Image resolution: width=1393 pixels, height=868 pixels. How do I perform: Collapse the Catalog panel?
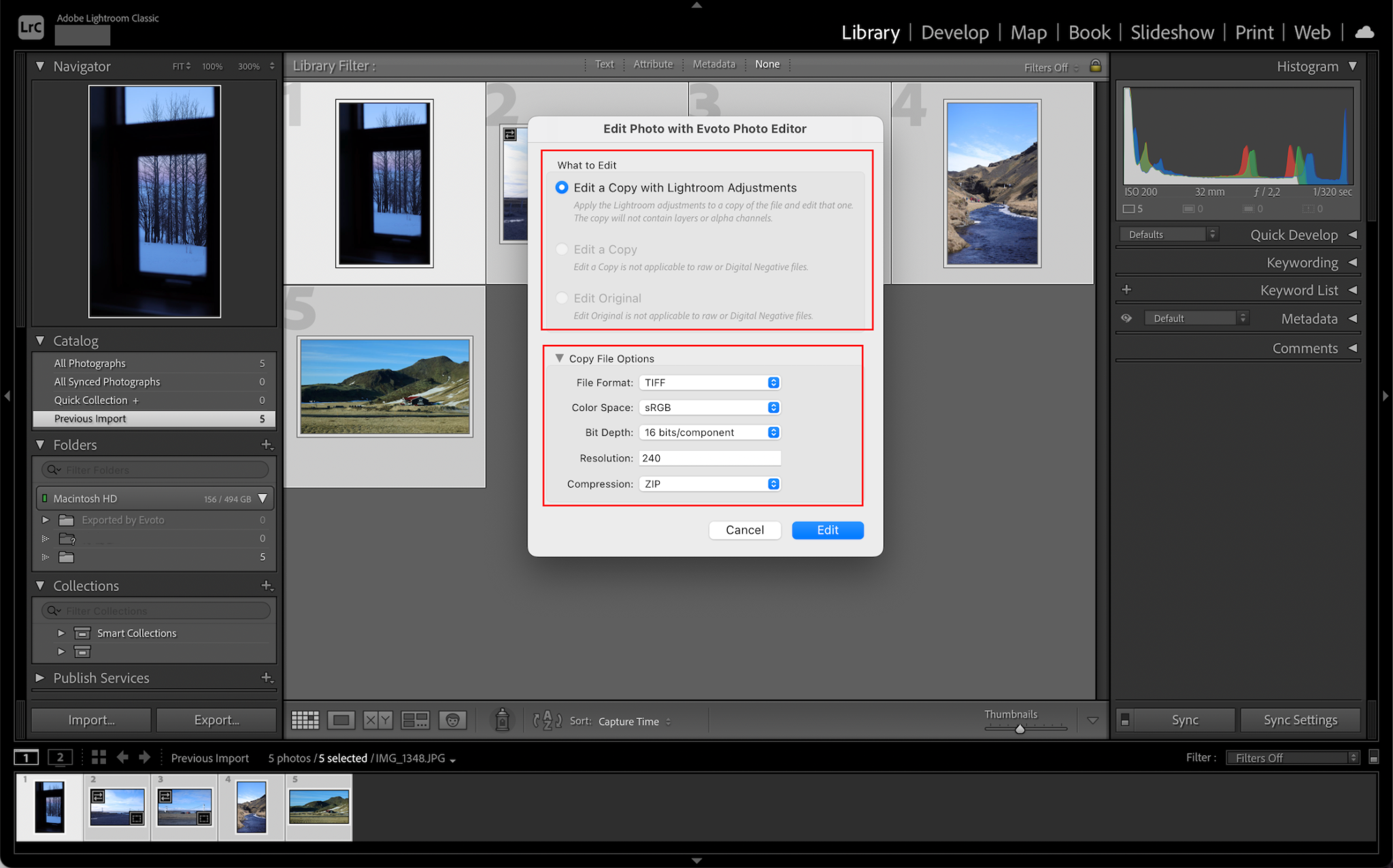click(40, 341)
